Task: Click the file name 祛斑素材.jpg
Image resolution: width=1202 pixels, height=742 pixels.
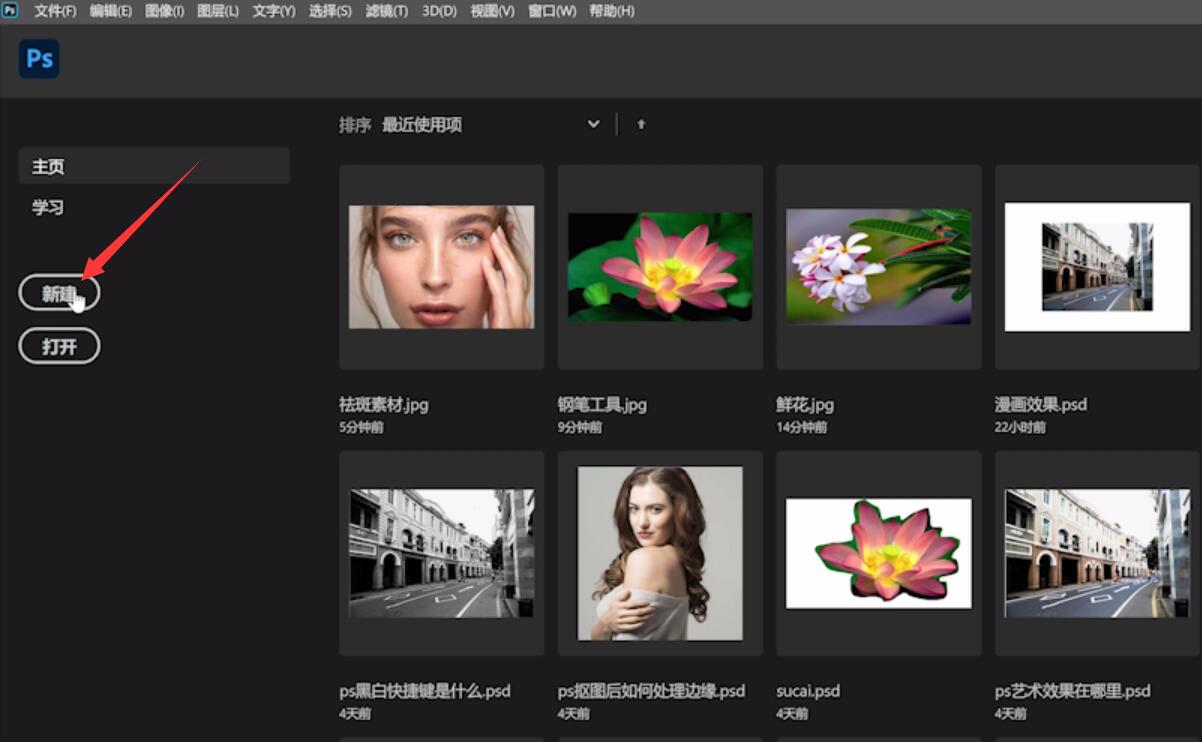Action: (x=384, y=405)
